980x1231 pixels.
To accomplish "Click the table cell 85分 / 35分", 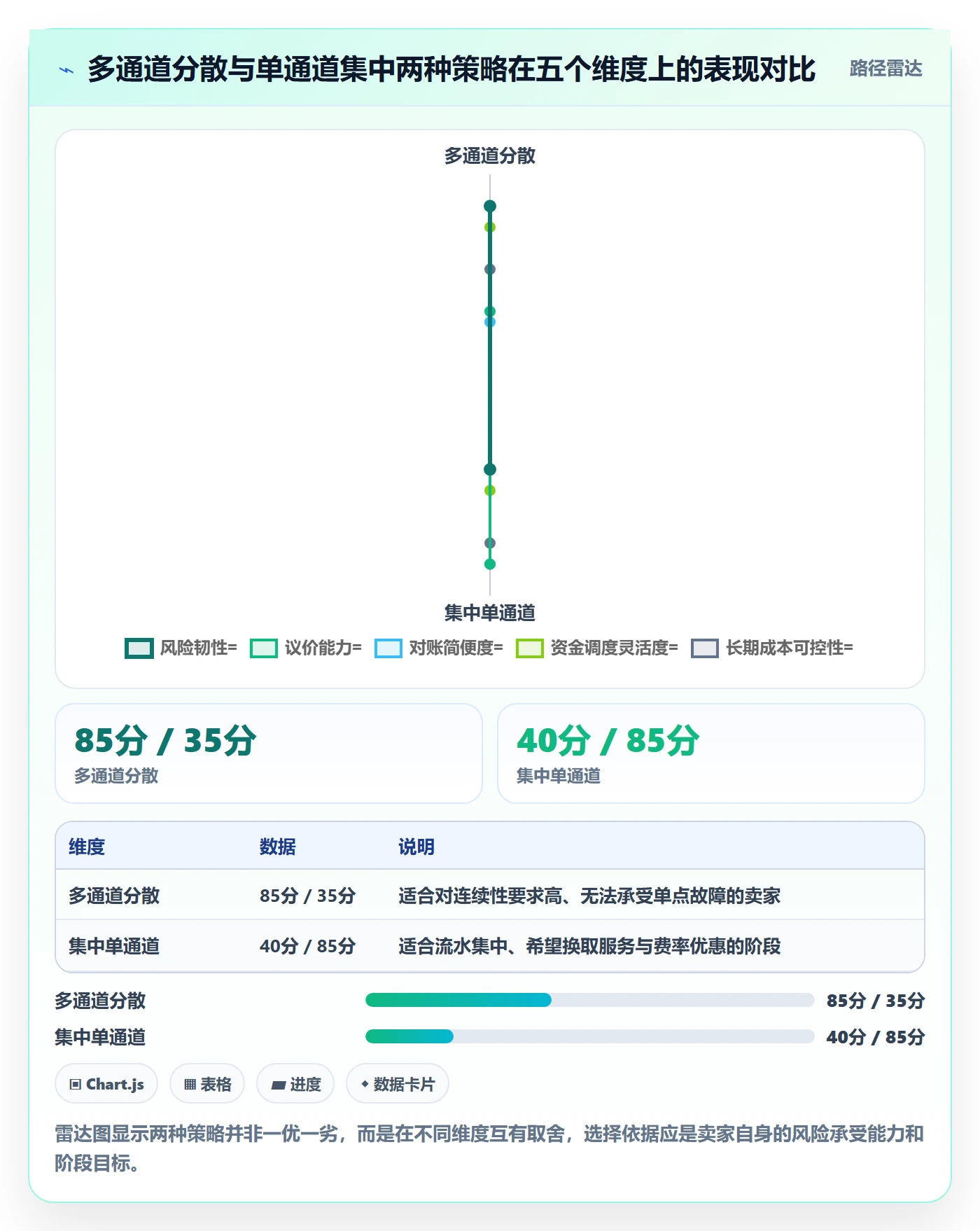I will pos(307,896).
